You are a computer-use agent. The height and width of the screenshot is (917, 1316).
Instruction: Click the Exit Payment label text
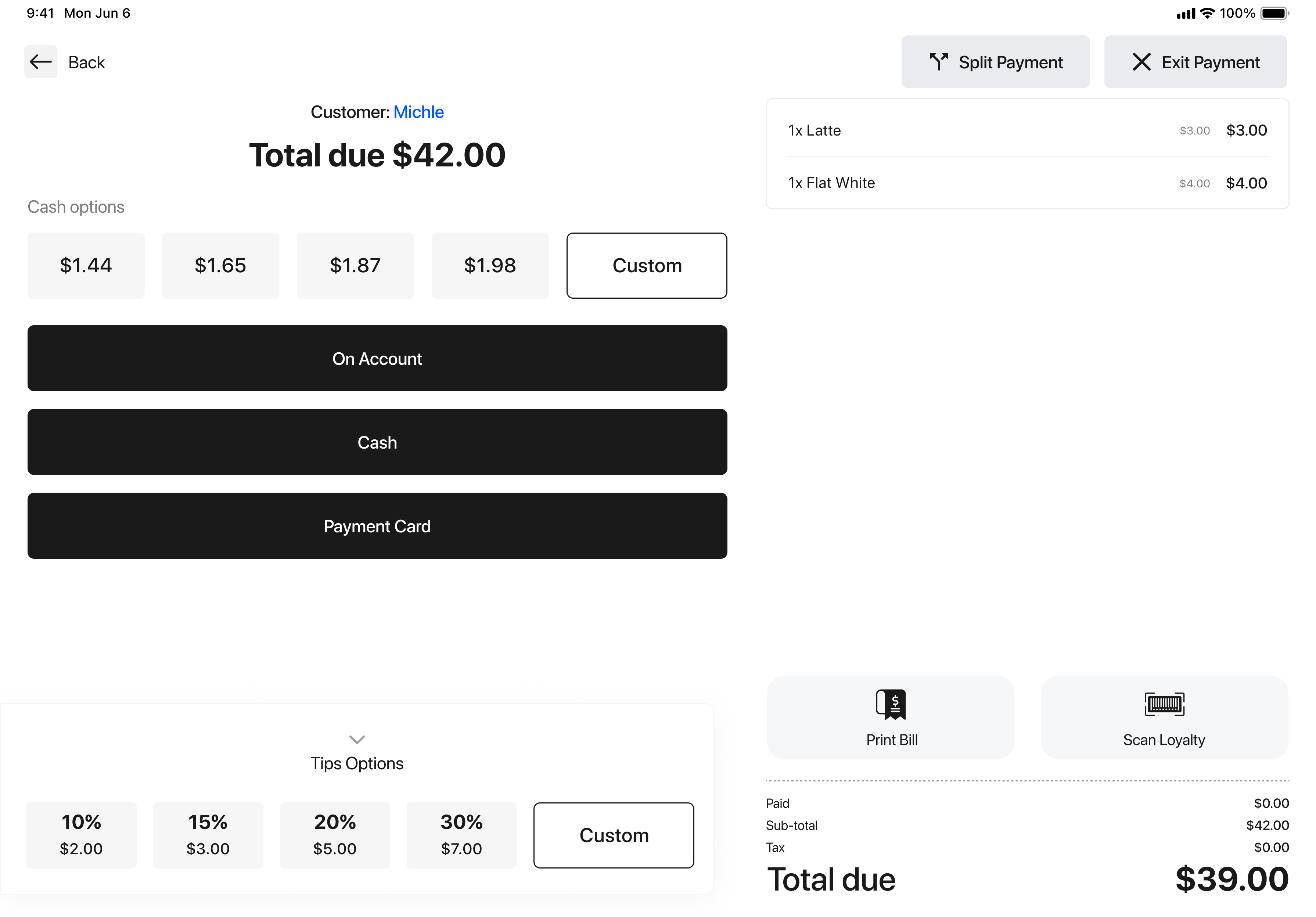pos(1211,62)
